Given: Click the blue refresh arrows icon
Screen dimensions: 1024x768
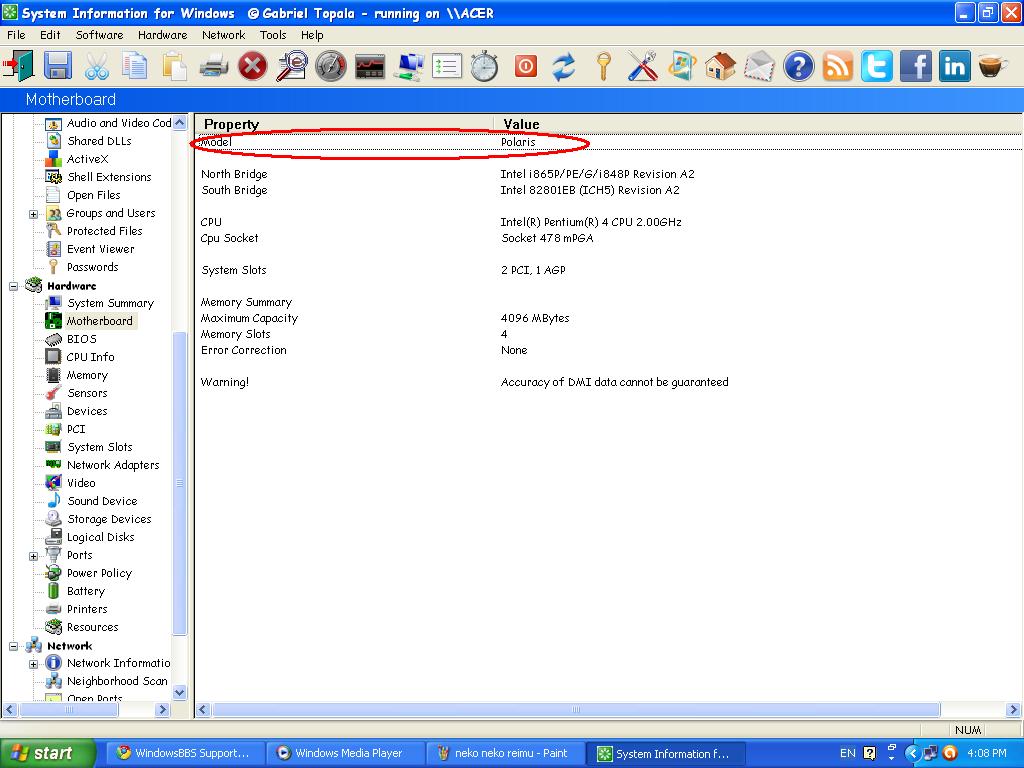Looking at the screenshot, I should click(564, 65).
